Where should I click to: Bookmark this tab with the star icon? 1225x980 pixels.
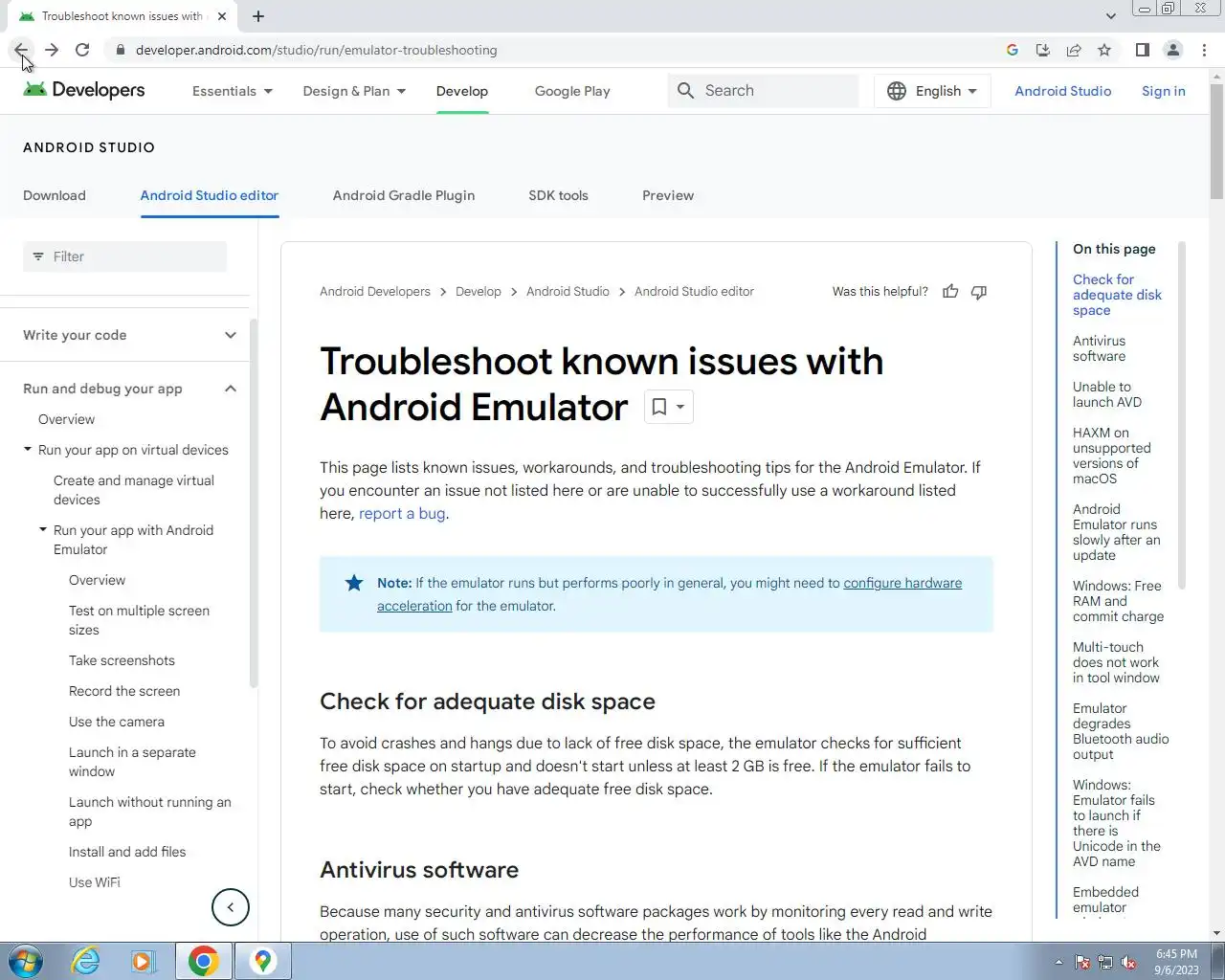pos(1104,50)
